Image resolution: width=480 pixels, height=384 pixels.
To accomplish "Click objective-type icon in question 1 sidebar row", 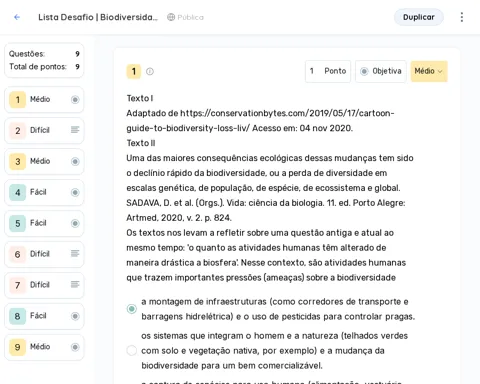I will click(x=75, y=99).
